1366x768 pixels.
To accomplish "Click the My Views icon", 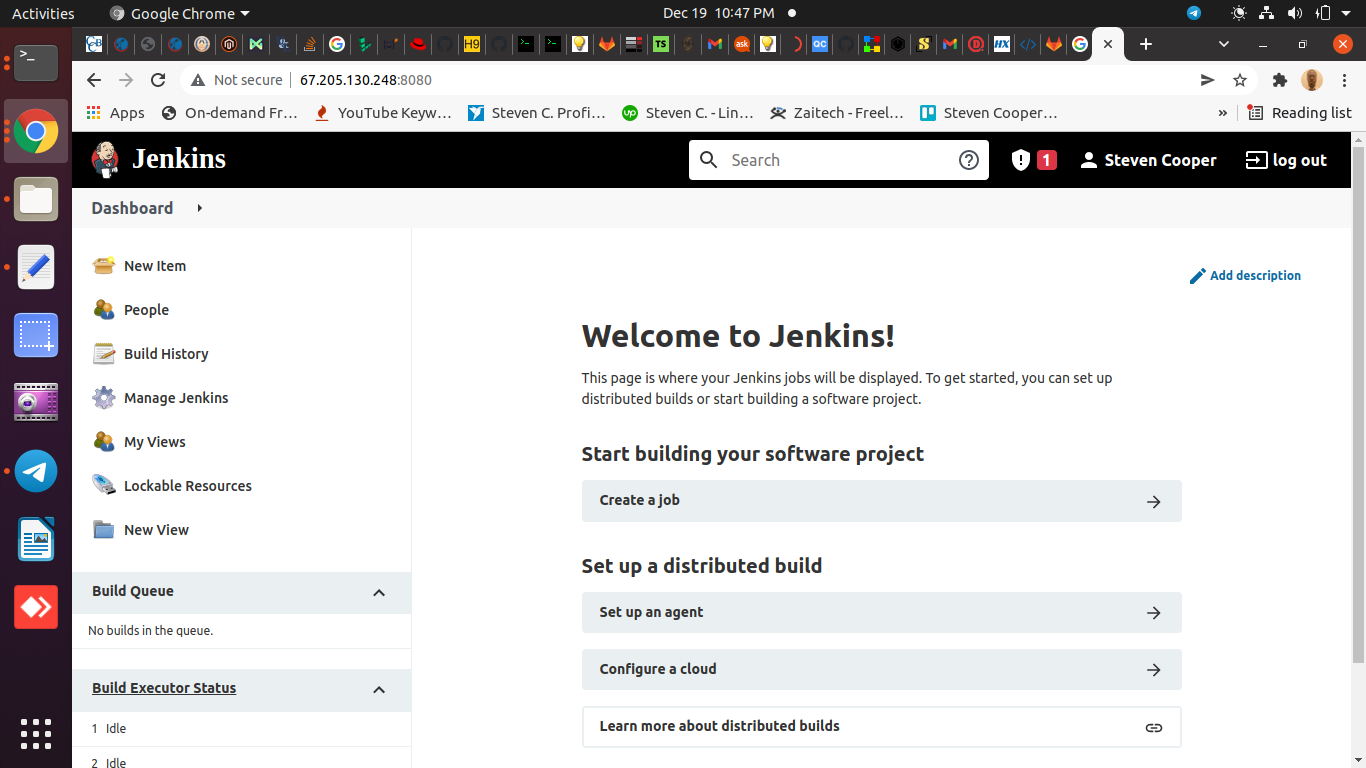I will click(x=104, y=441).
